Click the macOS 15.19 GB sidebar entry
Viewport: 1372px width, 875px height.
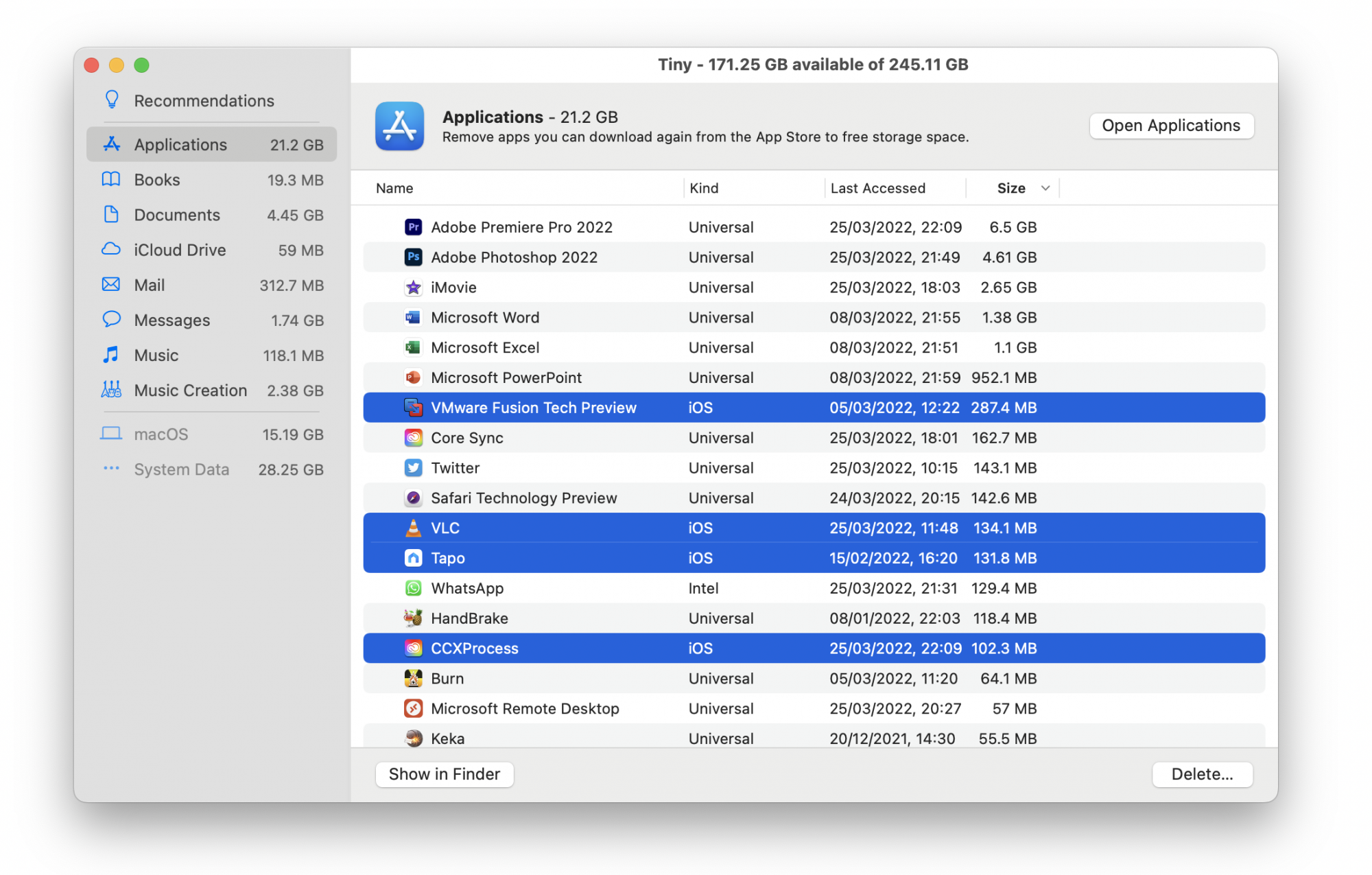coord(211,434)
